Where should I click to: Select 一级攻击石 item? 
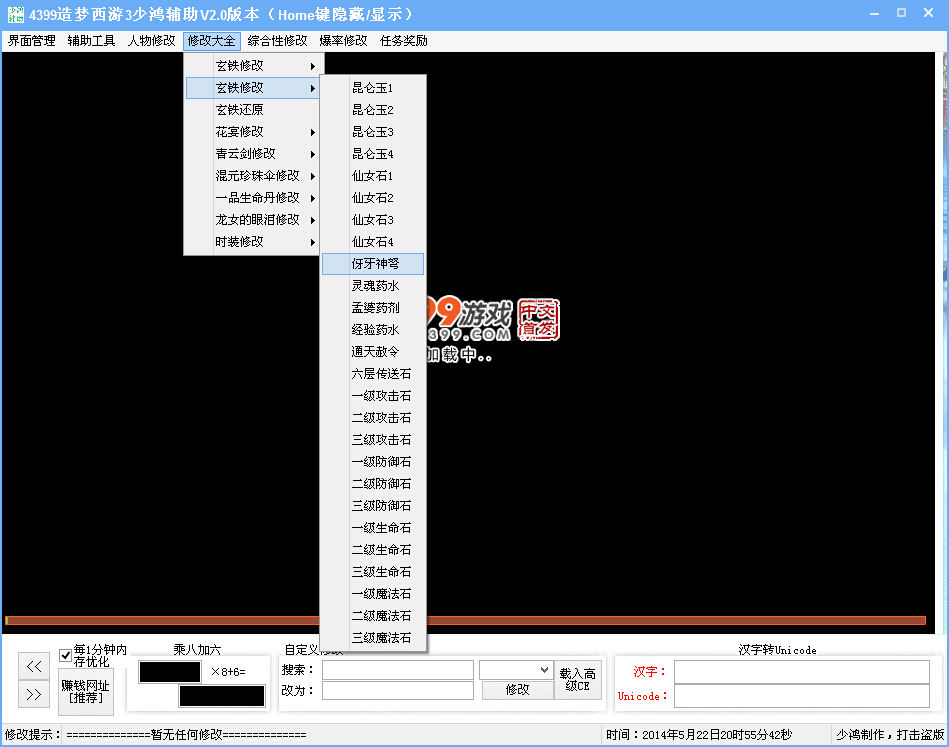point(373,396)
